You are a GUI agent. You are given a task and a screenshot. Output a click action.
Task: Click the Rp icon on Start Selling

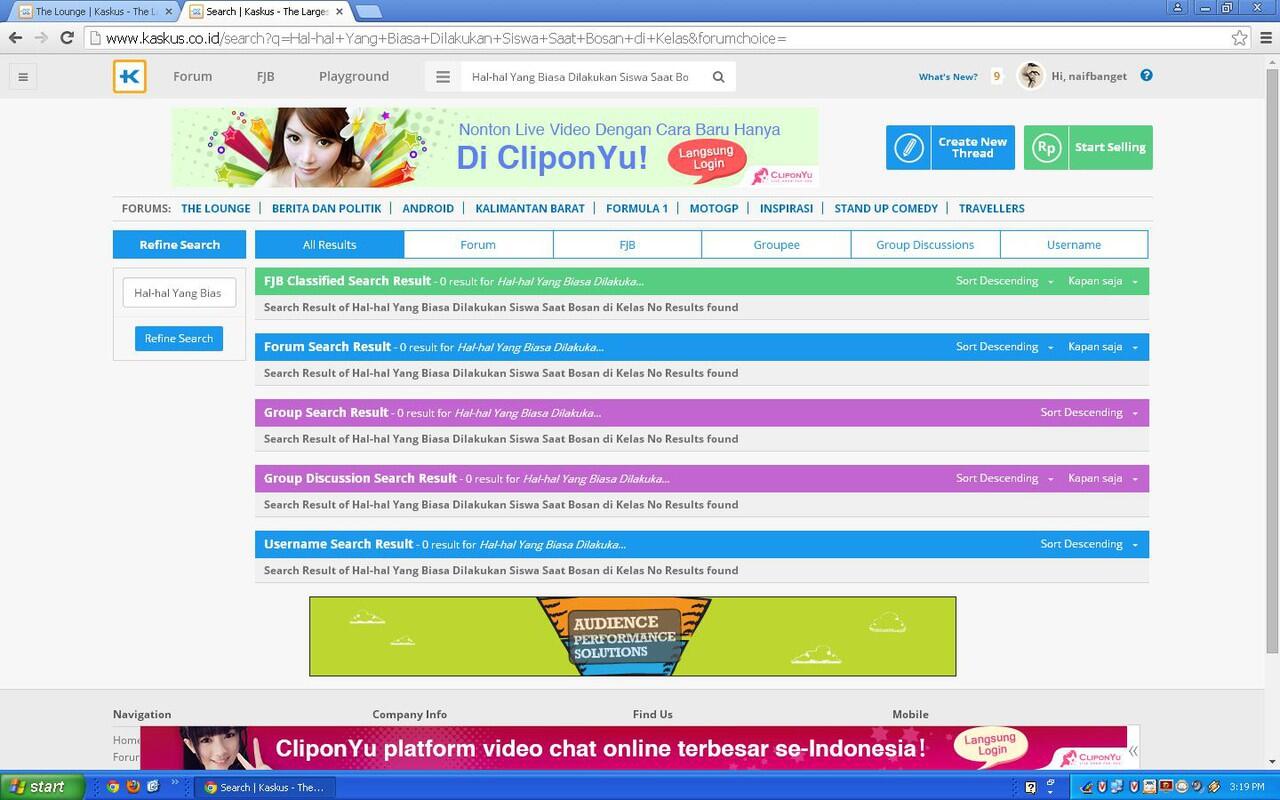point(1046,148)
